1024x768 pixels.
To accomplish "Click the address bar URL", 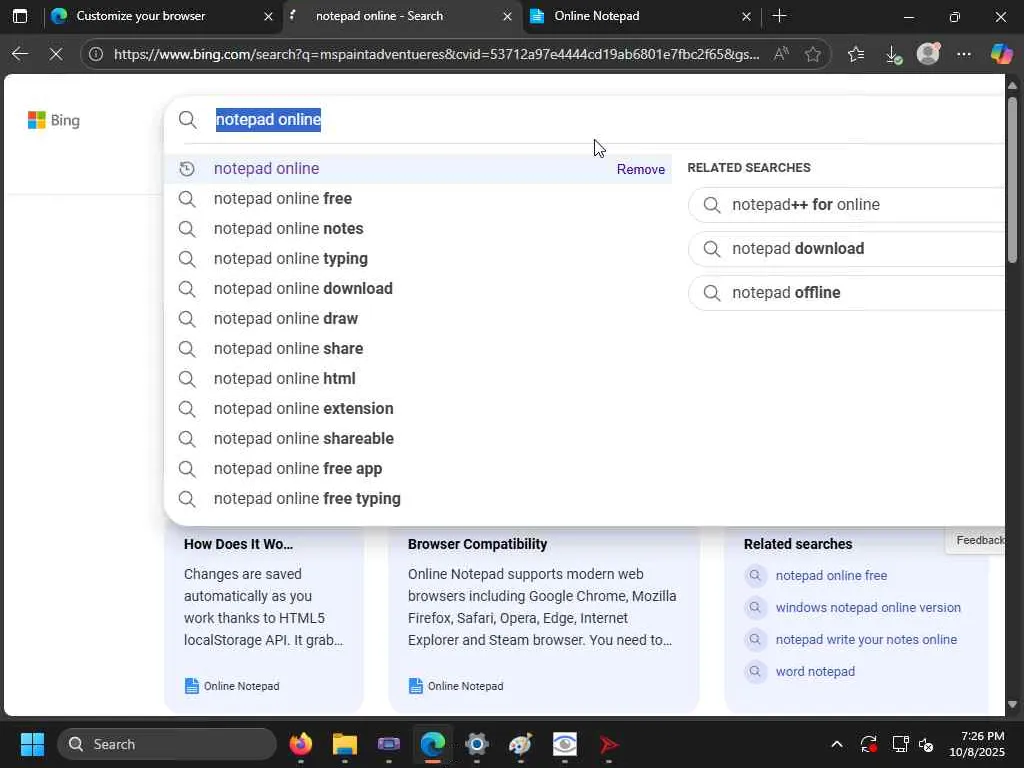I will [x=436, y=54].
